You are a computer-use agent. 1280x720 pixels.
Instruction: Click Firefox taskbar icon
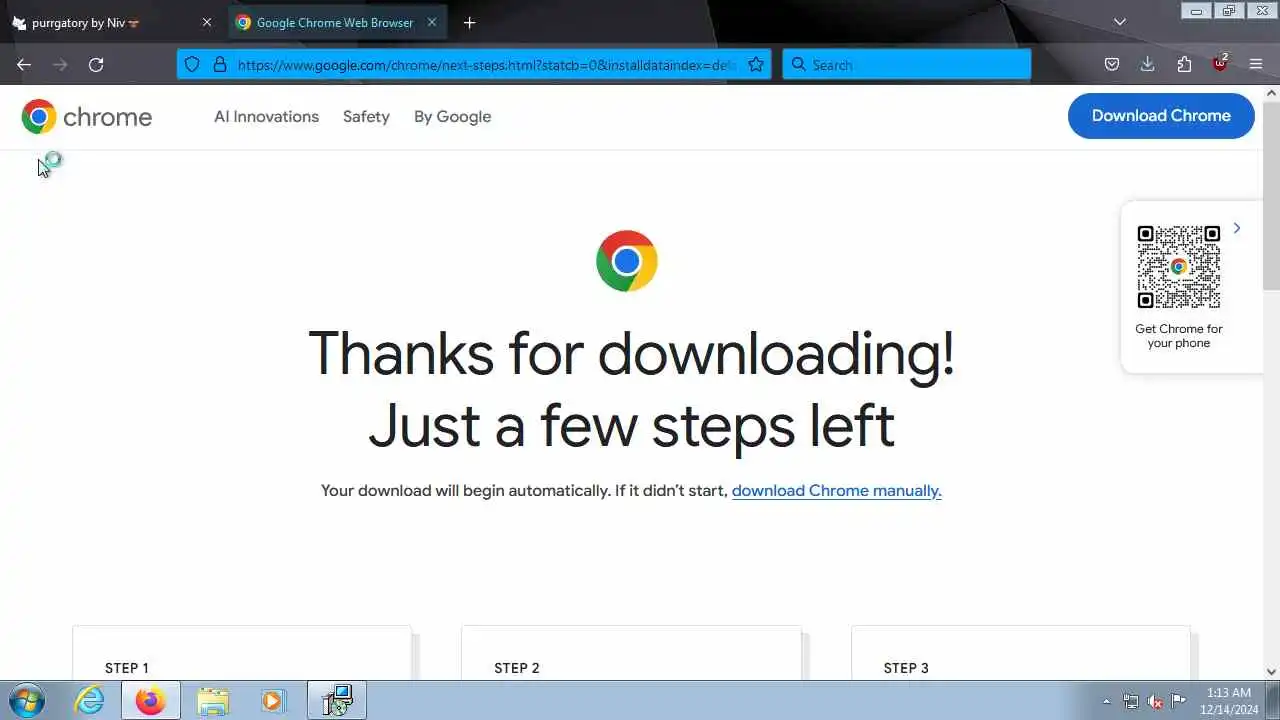[151, 701]
